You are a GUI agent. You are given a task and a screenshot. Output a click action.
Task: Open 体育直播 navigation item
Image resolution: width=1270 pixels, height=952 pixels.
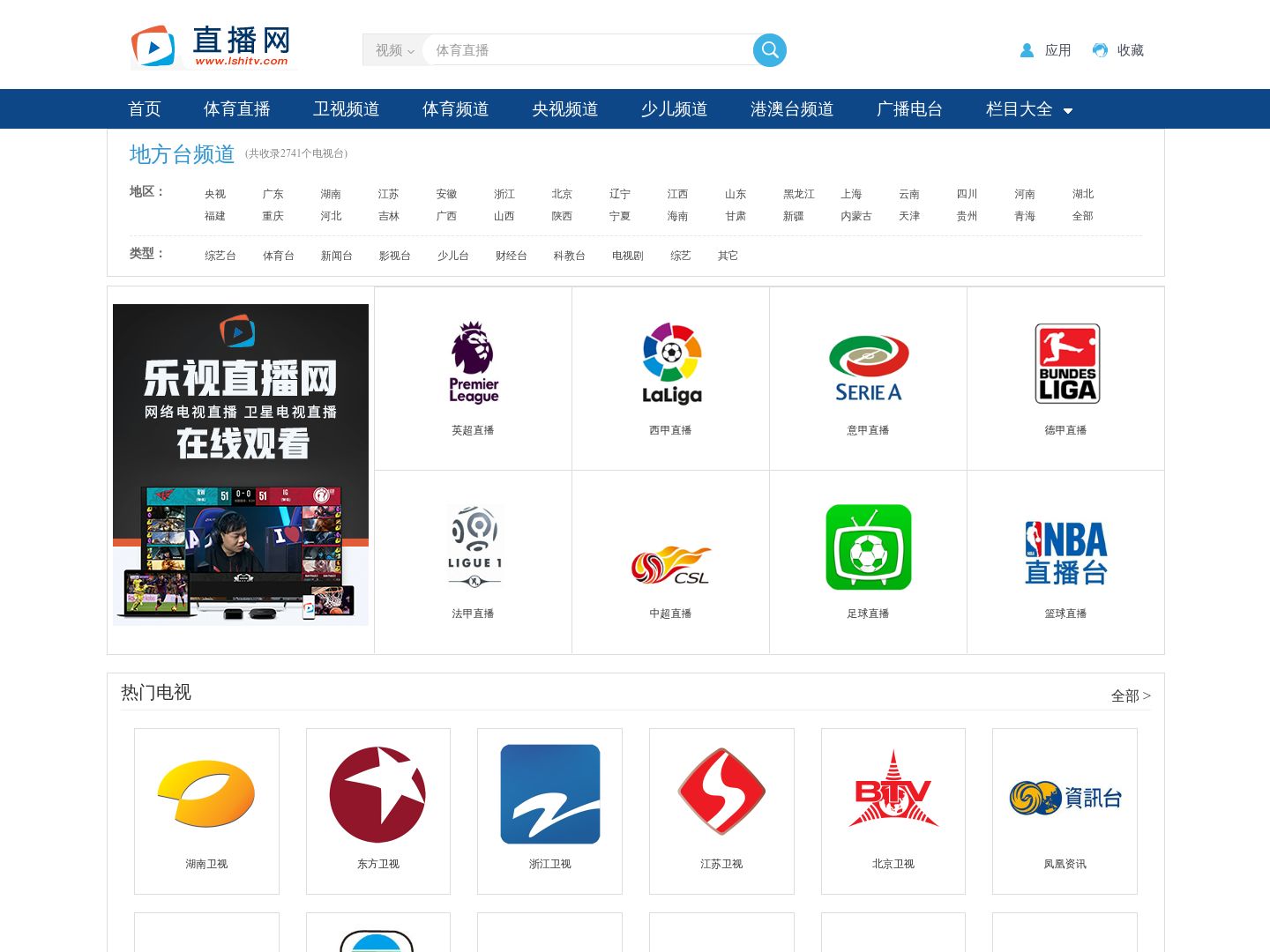click(x=237, y=108)
